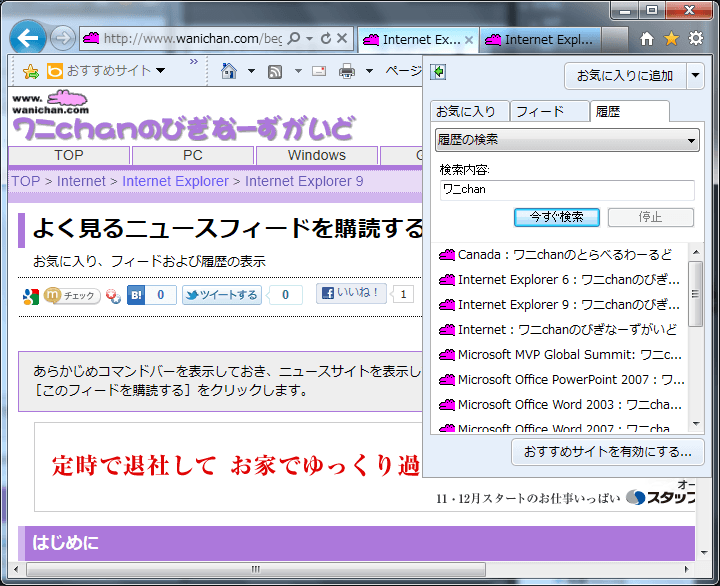
Task: Open dropdown arrow beside the feeds icon
Action: (298, 71)
